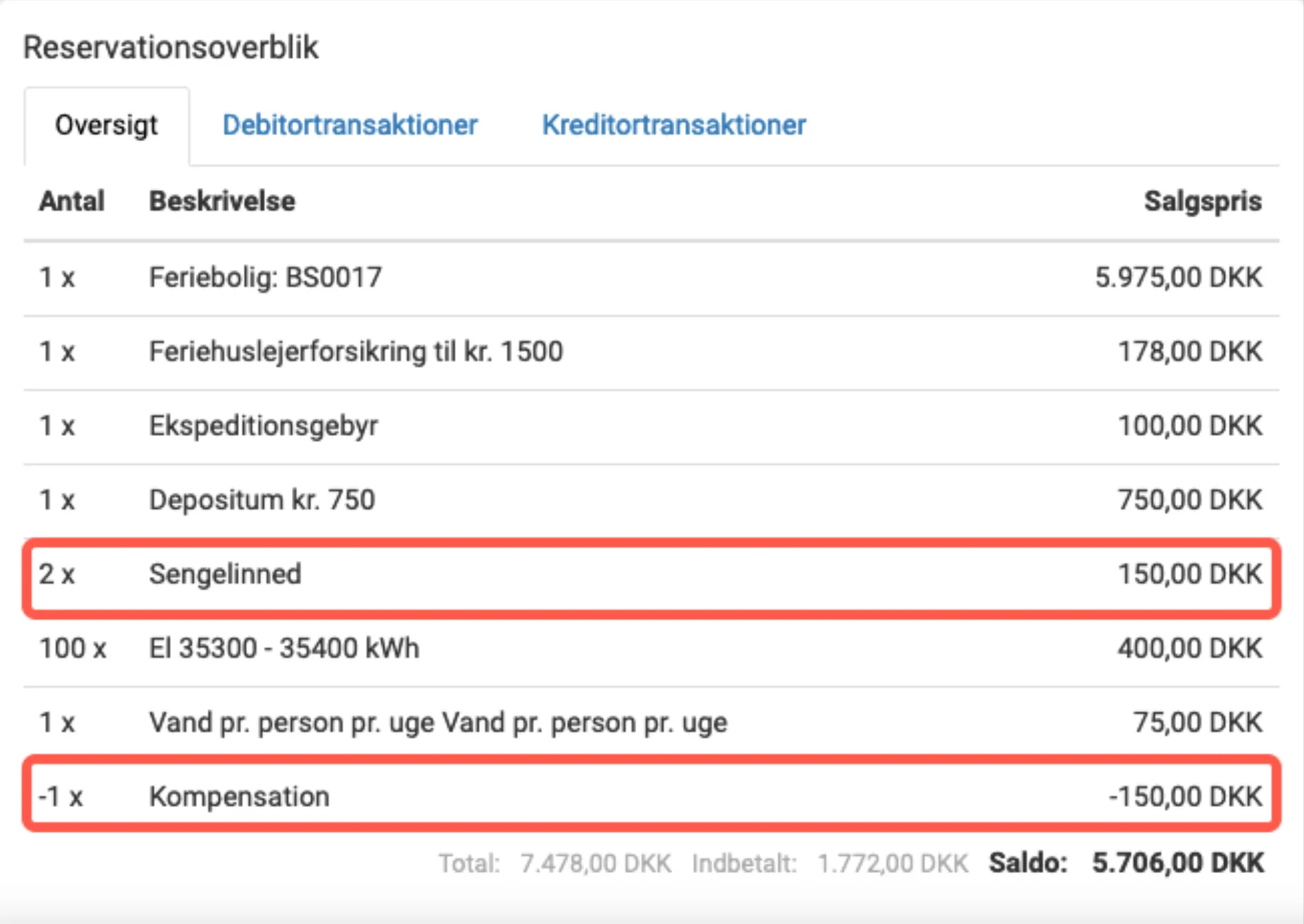Sort by the Antal column header

click(72, 201)
